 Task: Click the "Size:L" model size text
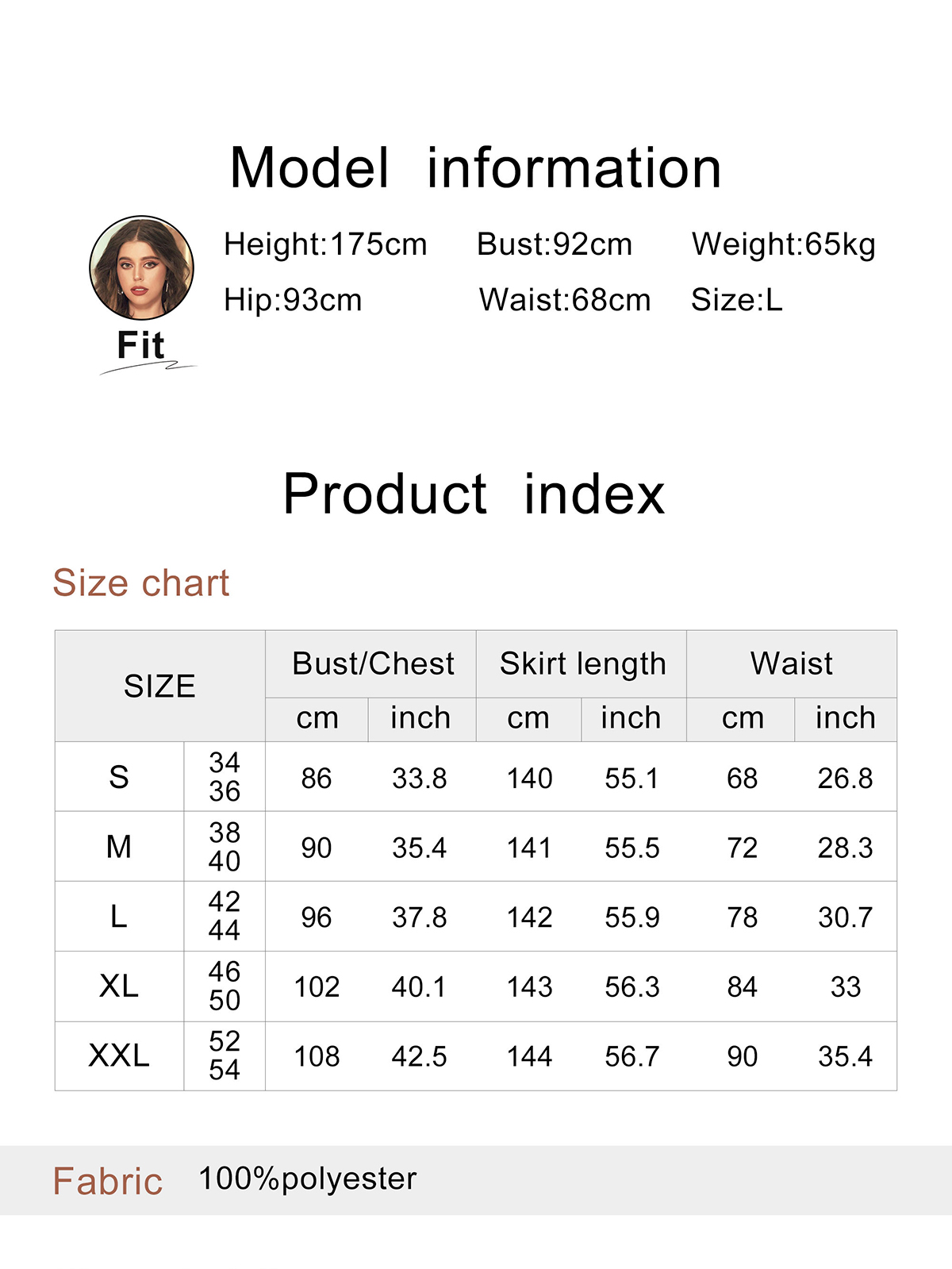[736, 300]
